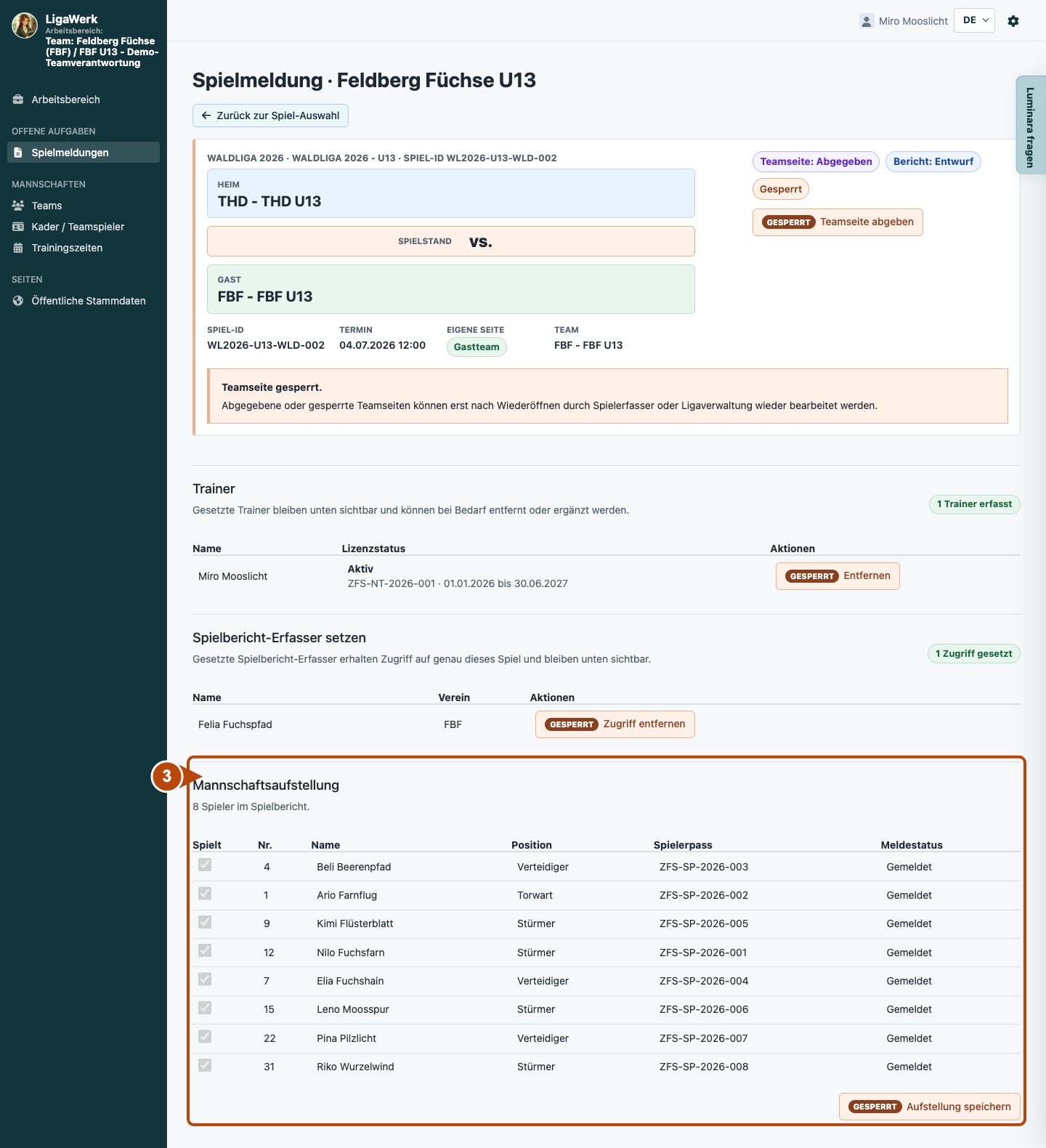Toggle the Spielt checkbox for Elia Fuchshain
This screenshot has width=1046, height=1148.
click(x=205, y=979)
